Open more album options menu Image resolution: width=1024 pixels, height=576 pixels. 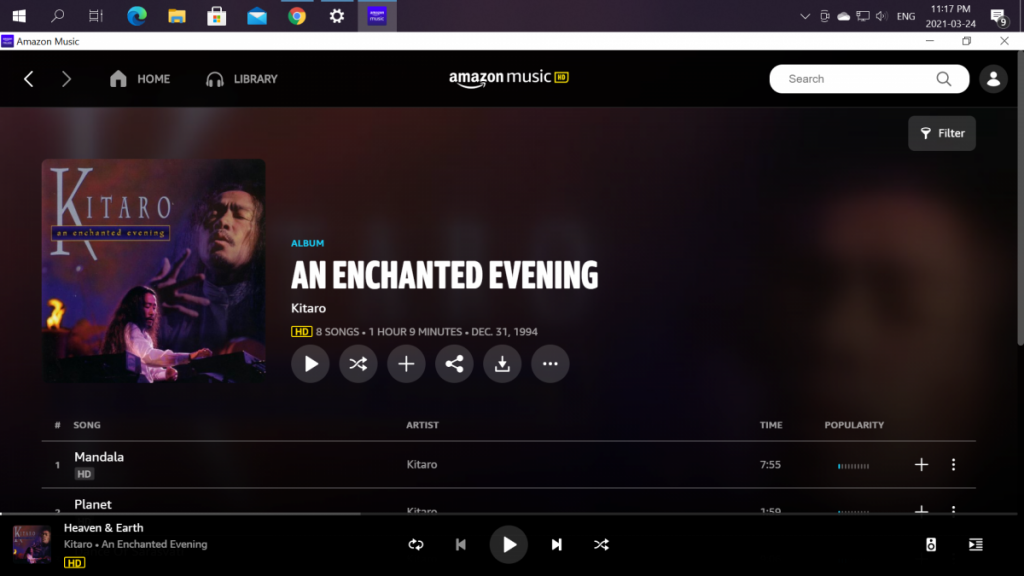pos(550,364)
